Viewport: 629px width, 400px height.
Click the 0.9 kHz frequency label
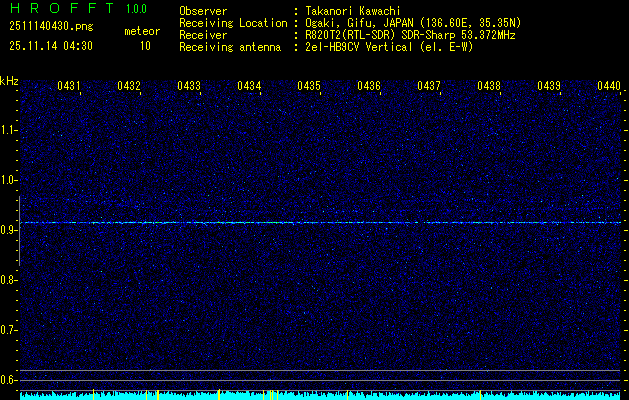pyautogui.click(x=8, y=230)
